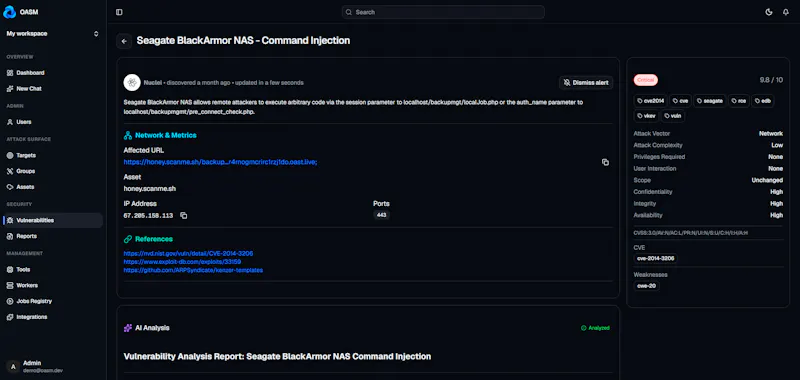The width and height of the screenshot is (800, 380).
Task: Click the Dashboard grid icon
Action: coord(10,73)
